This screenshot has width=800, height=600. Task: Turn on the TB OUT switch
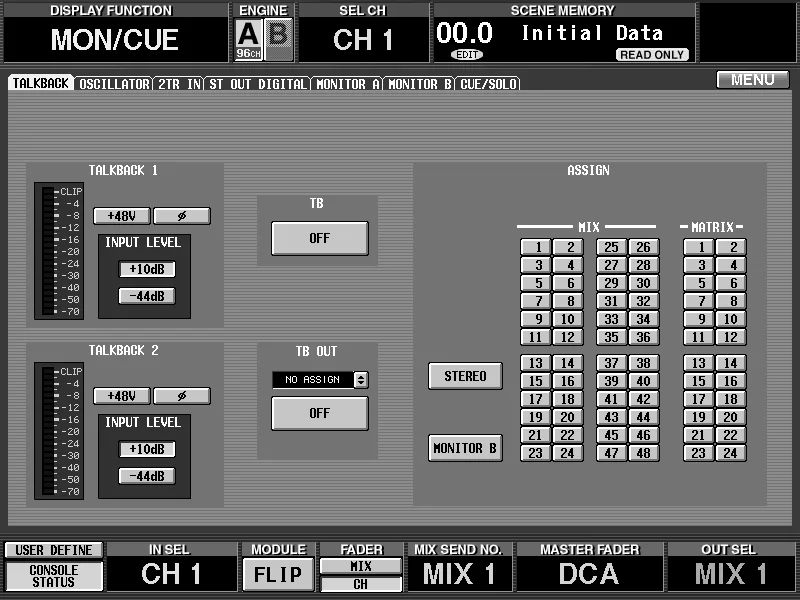(319, 413)
